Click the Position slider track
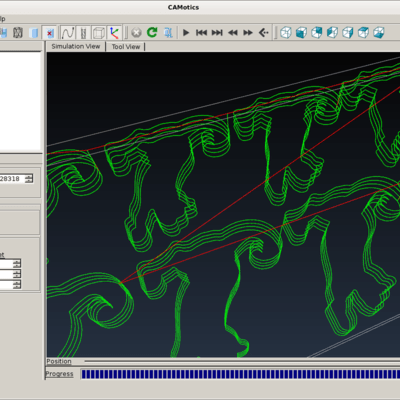400x400 pixels. coord(242,361)
